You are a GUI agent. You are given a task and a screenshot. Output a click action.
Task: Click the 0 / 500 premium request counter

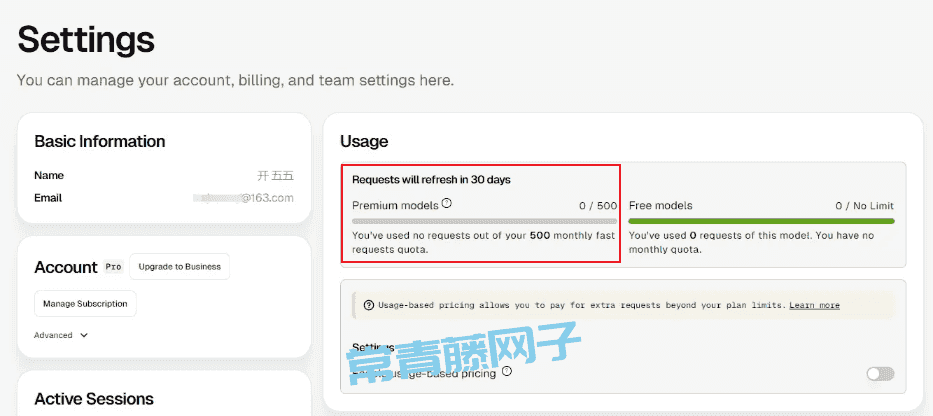click(598, 206)
